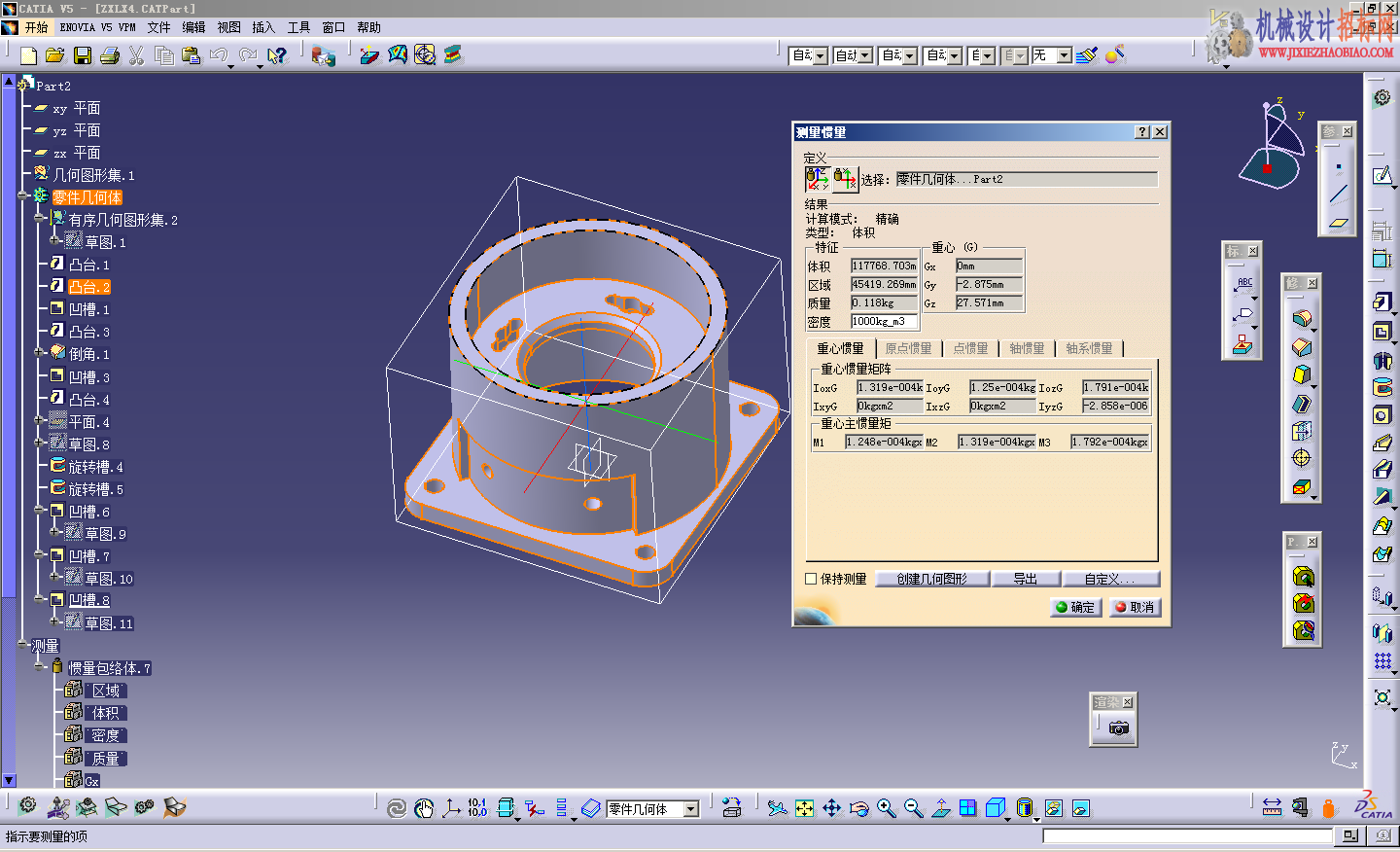Click the Text with Leader ABC icon

pyautogui.click(x=1243, y=285)
